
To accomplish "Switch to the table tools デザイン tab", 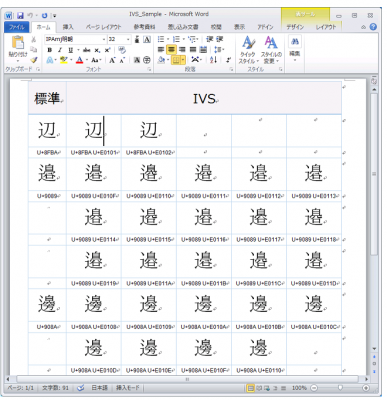I will click(295, 27).
